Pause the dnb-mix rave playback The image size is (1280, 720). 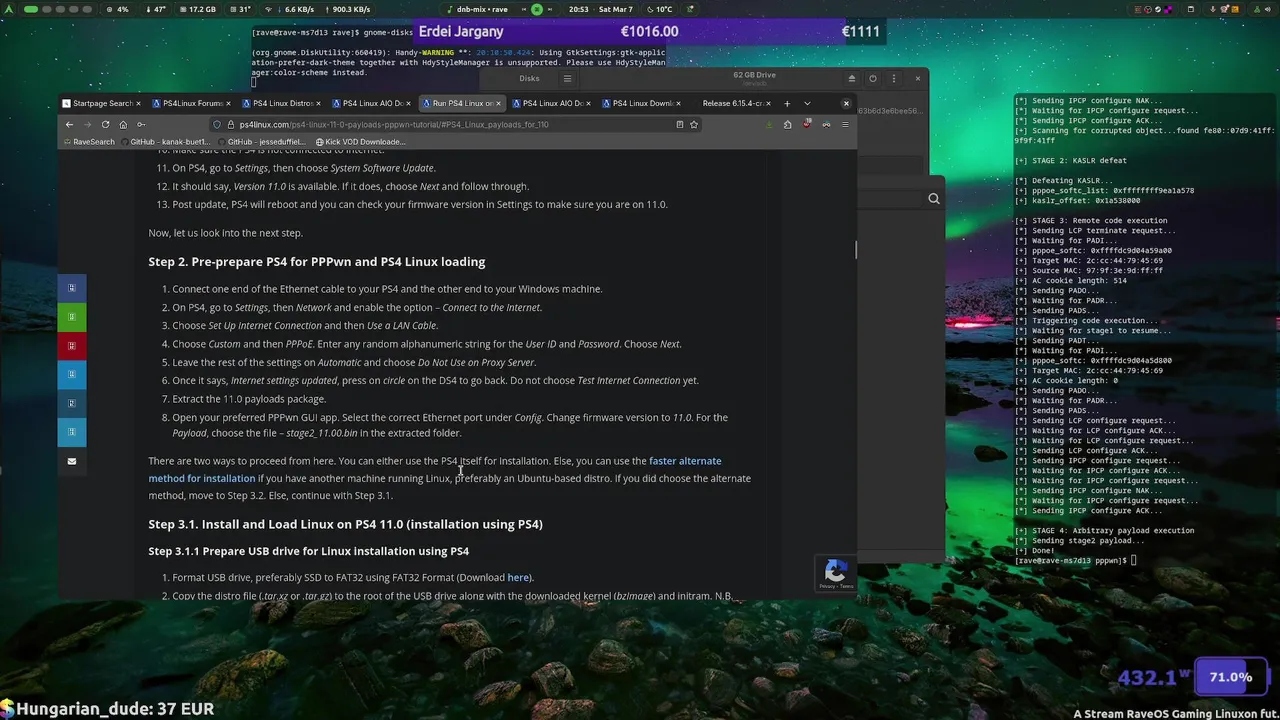537,9
